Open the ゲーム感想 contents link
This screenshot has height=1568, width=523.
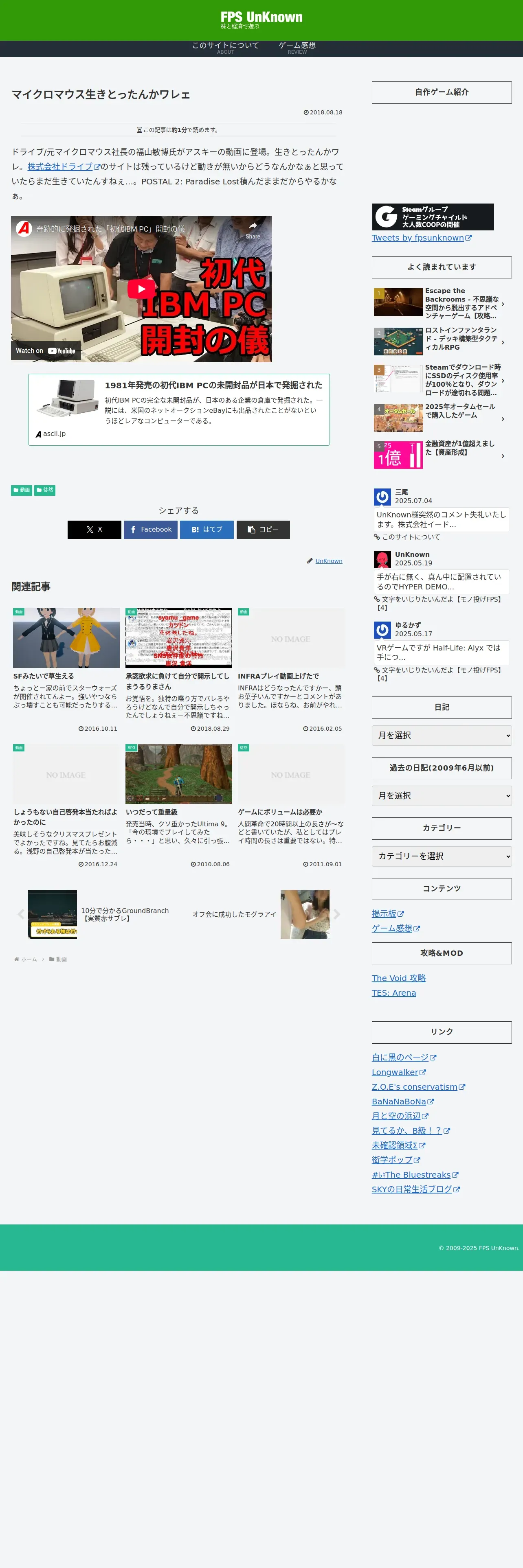[396, 928]
